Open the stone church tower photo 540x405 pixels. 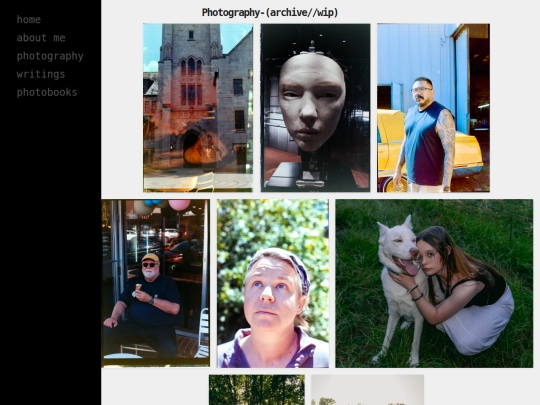(198, 108)
